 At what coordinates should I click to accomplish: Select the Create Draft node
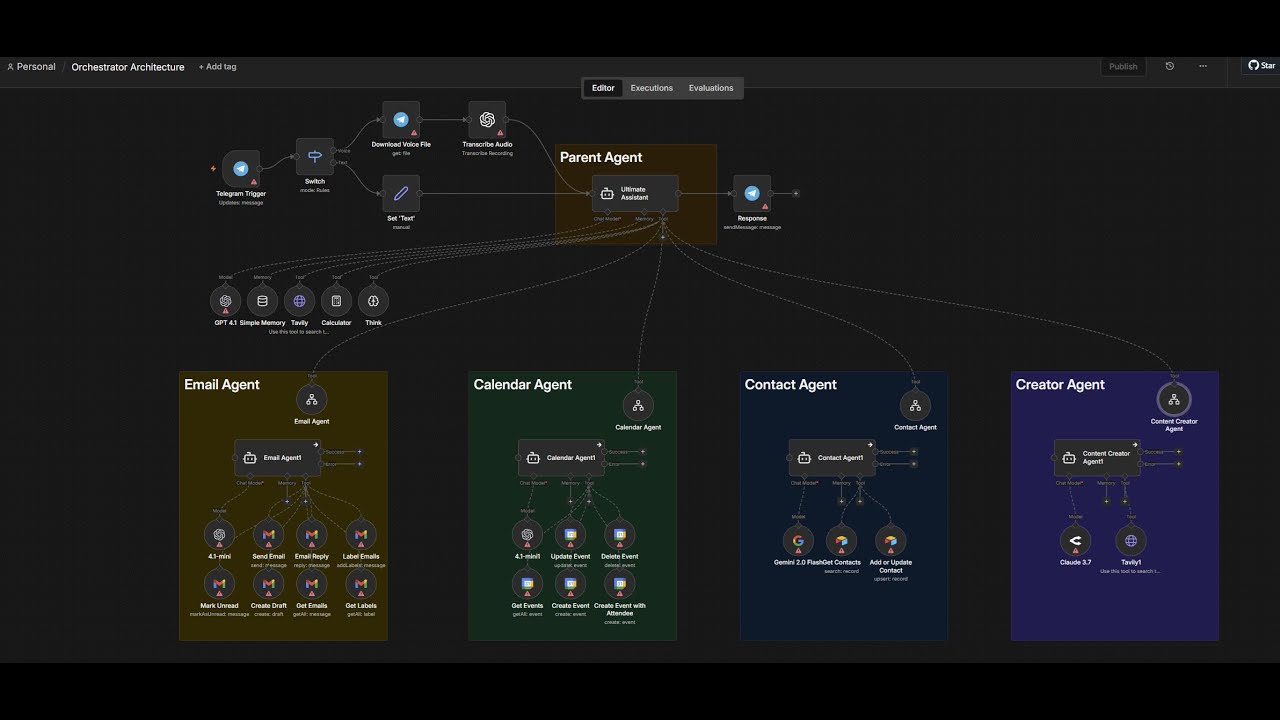(268, 584)
